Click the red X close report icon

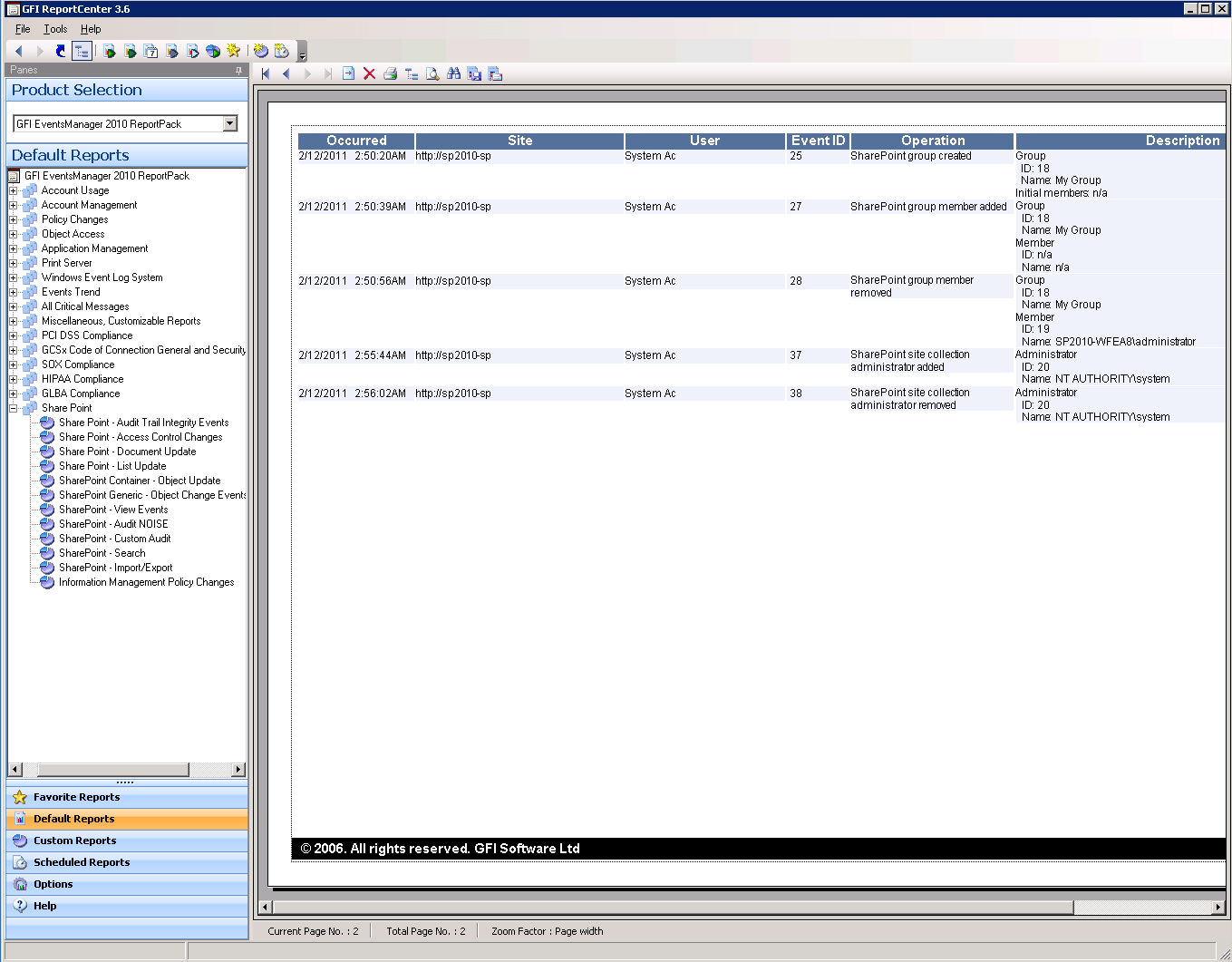[369, 73]
